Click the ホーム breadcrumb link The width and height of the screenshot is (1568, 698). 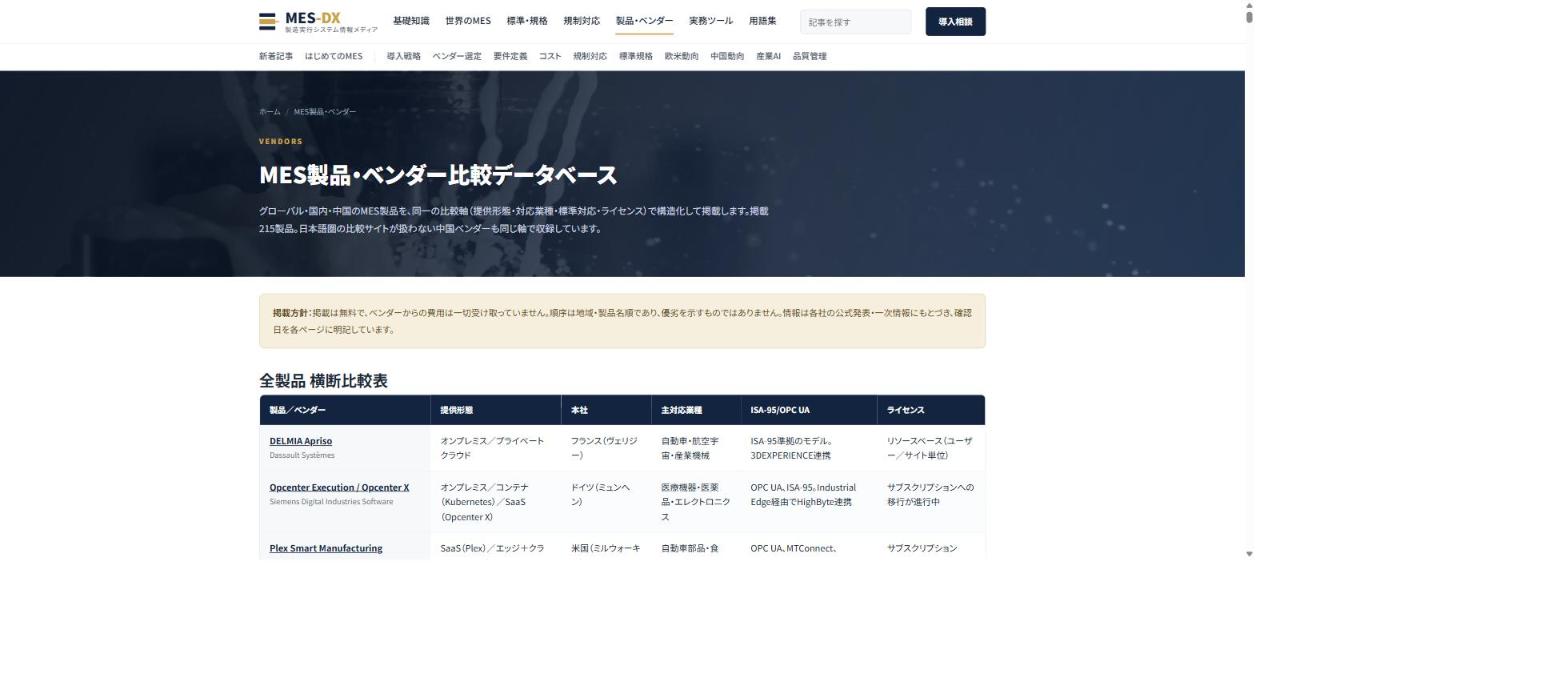pos(270,112)
